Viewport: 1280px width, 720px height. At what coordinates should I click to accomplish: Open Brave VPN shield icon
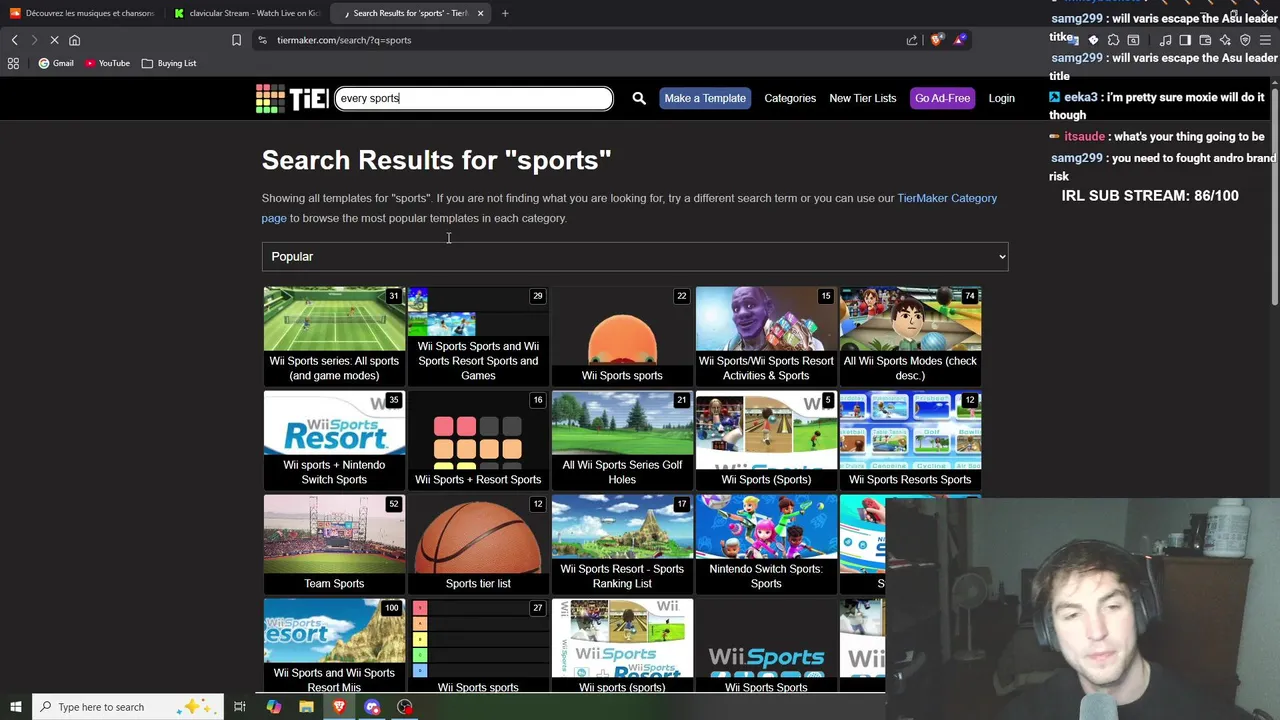click(1245, 40)
